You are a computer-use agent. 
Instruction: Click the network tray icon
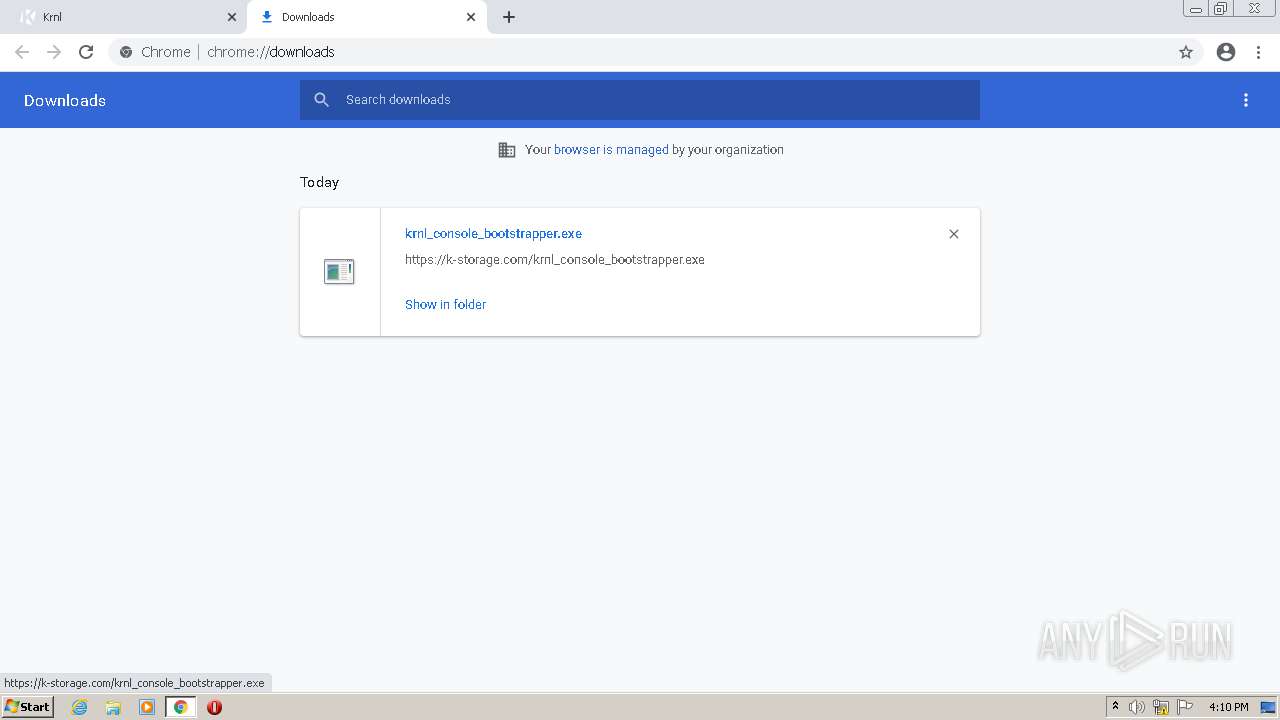1161,707
